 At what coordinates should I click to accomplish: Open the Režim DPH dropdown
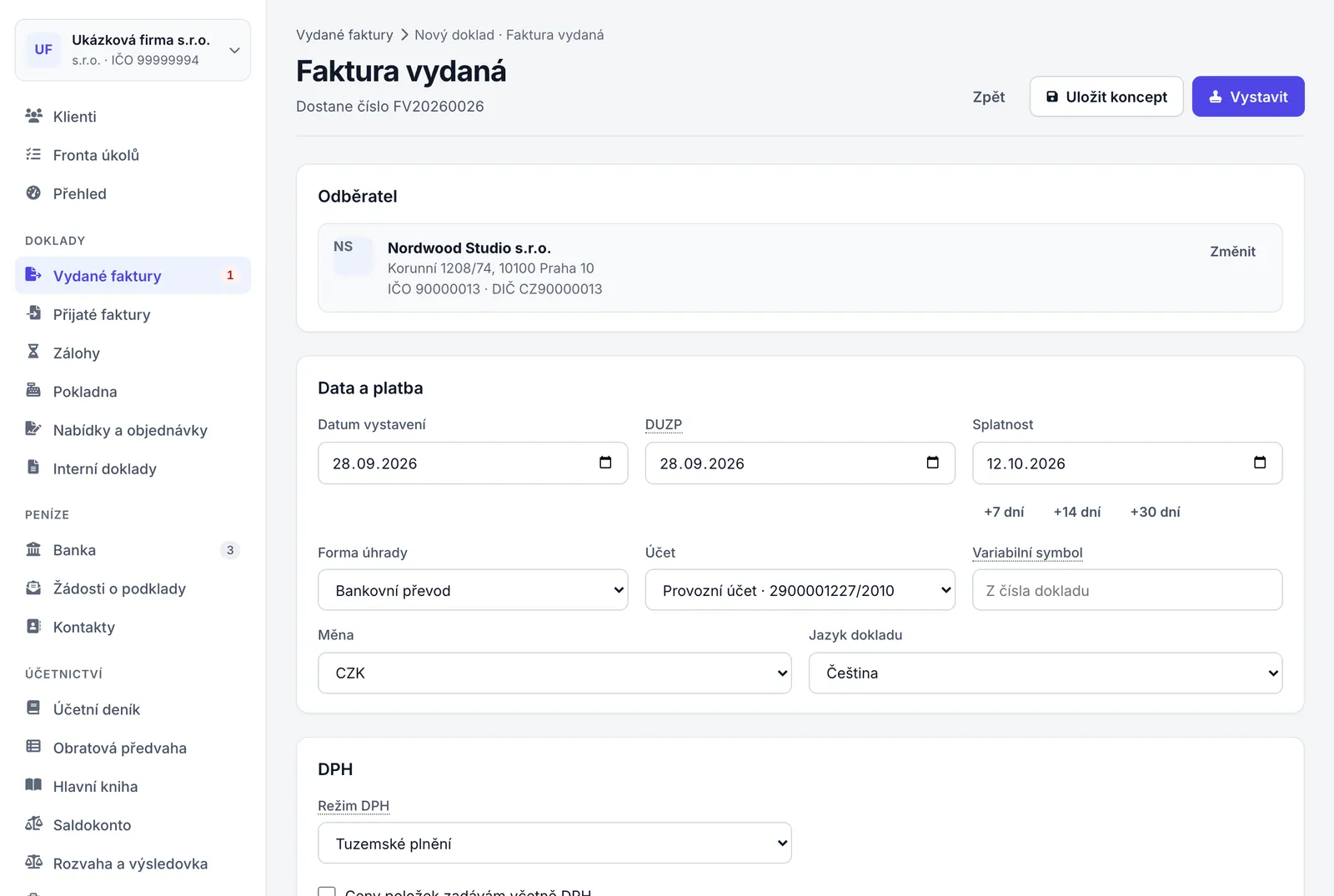554,843
